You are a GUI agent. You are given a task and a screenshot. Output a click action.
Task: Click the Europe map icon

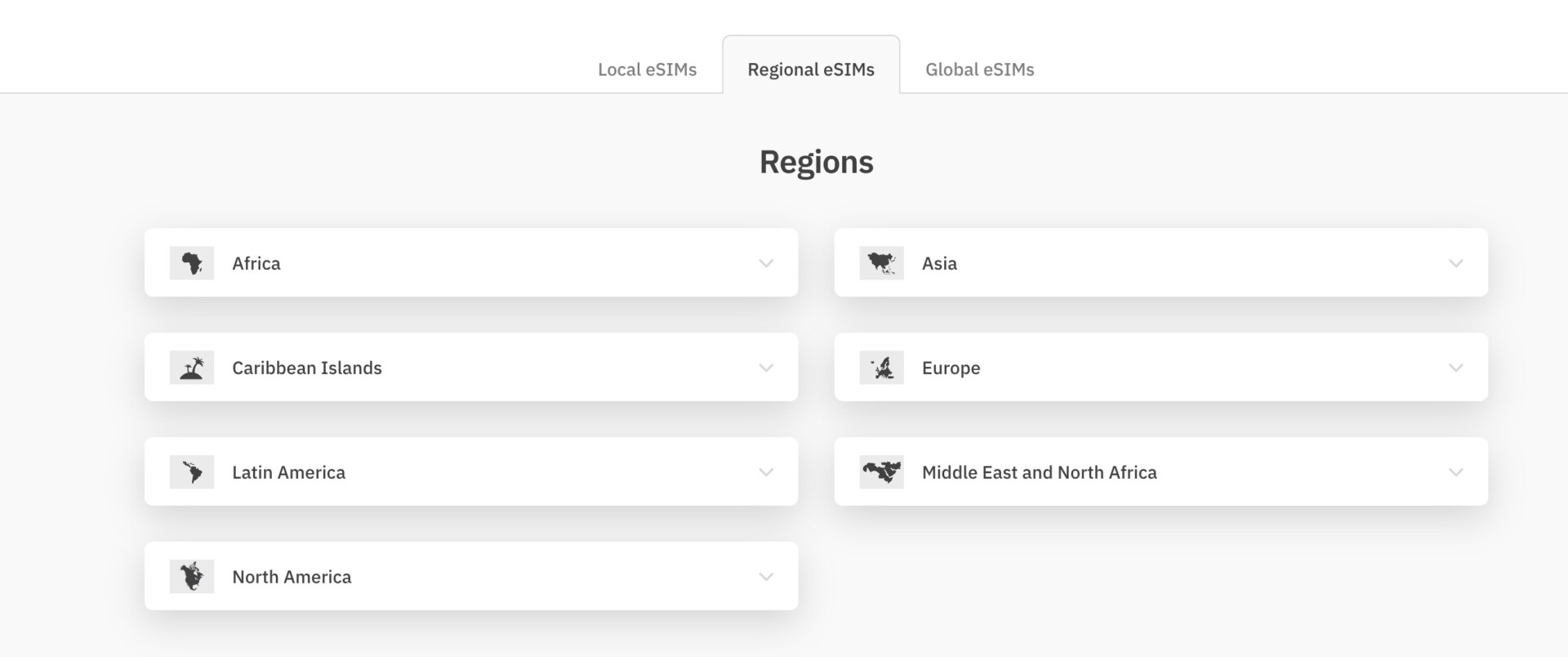pos(882,368)
